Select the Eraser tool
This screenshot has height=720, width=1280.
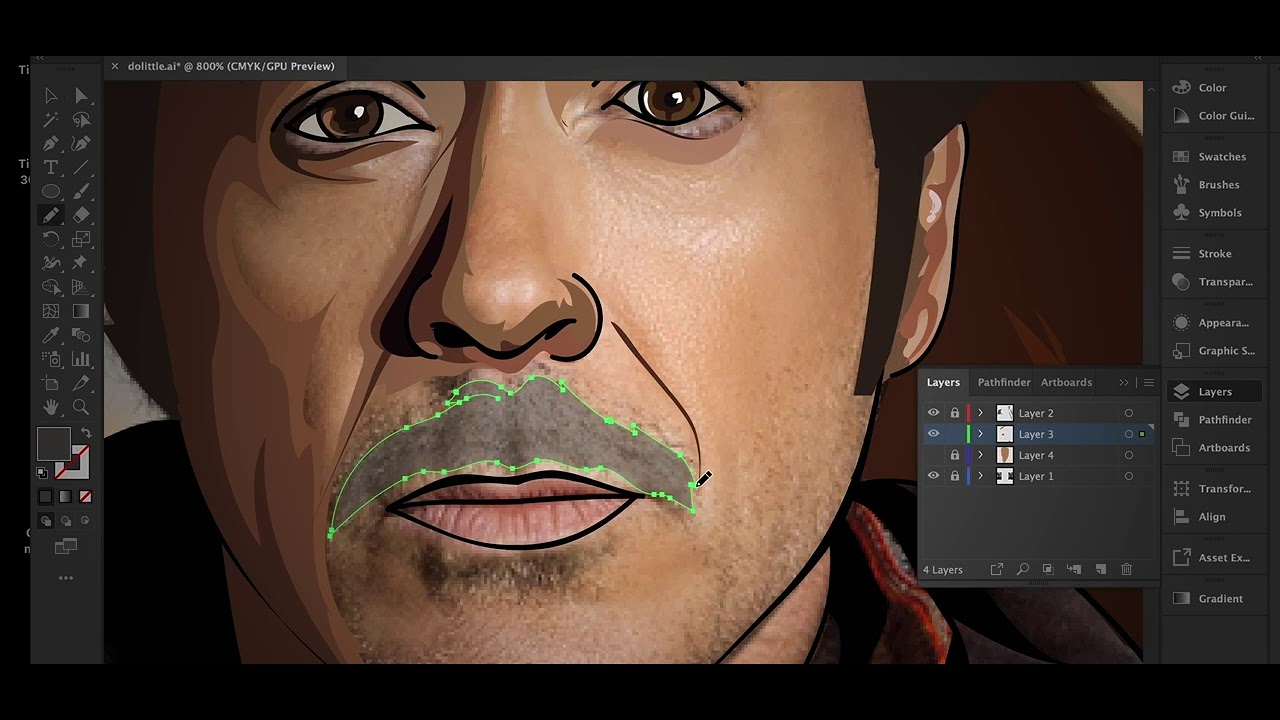(x=81, y=215)
